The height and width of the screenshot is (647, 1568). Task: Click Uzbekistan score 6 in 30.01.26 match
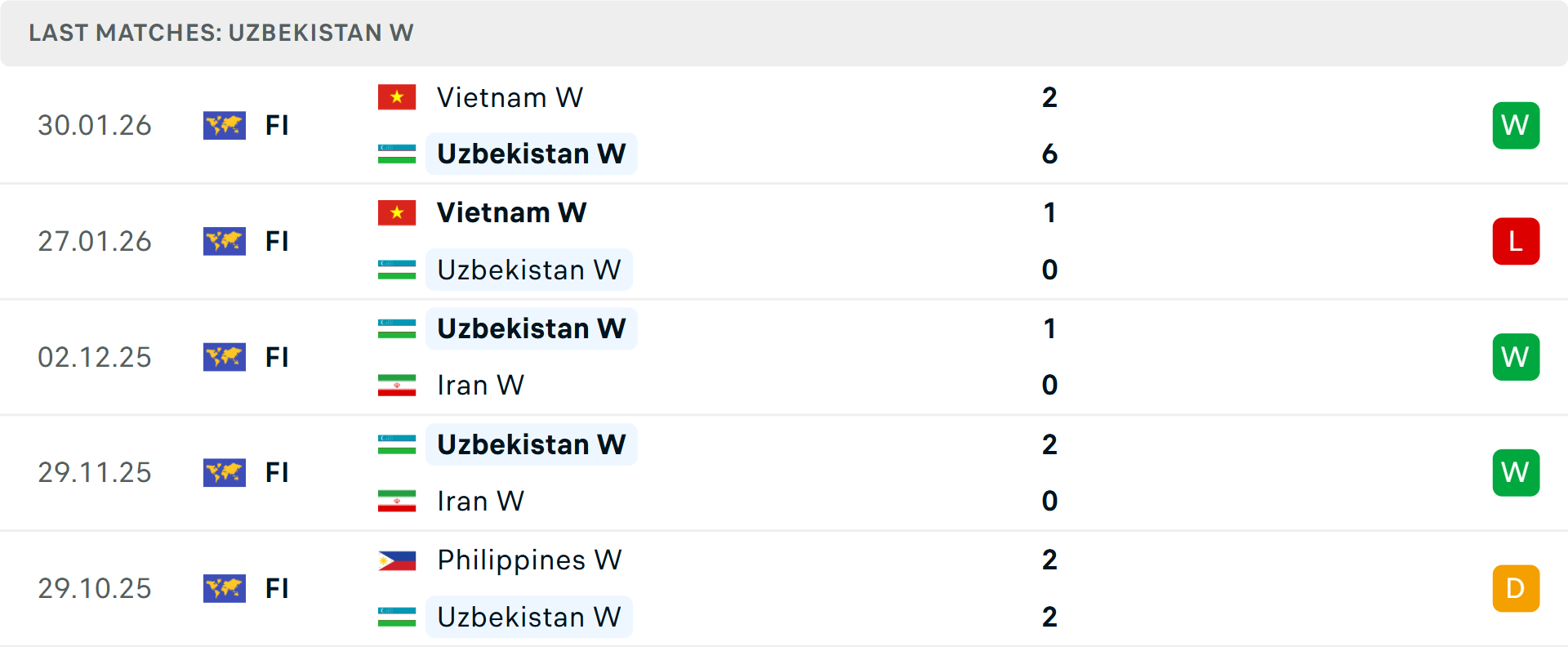tap(1049, 154)
